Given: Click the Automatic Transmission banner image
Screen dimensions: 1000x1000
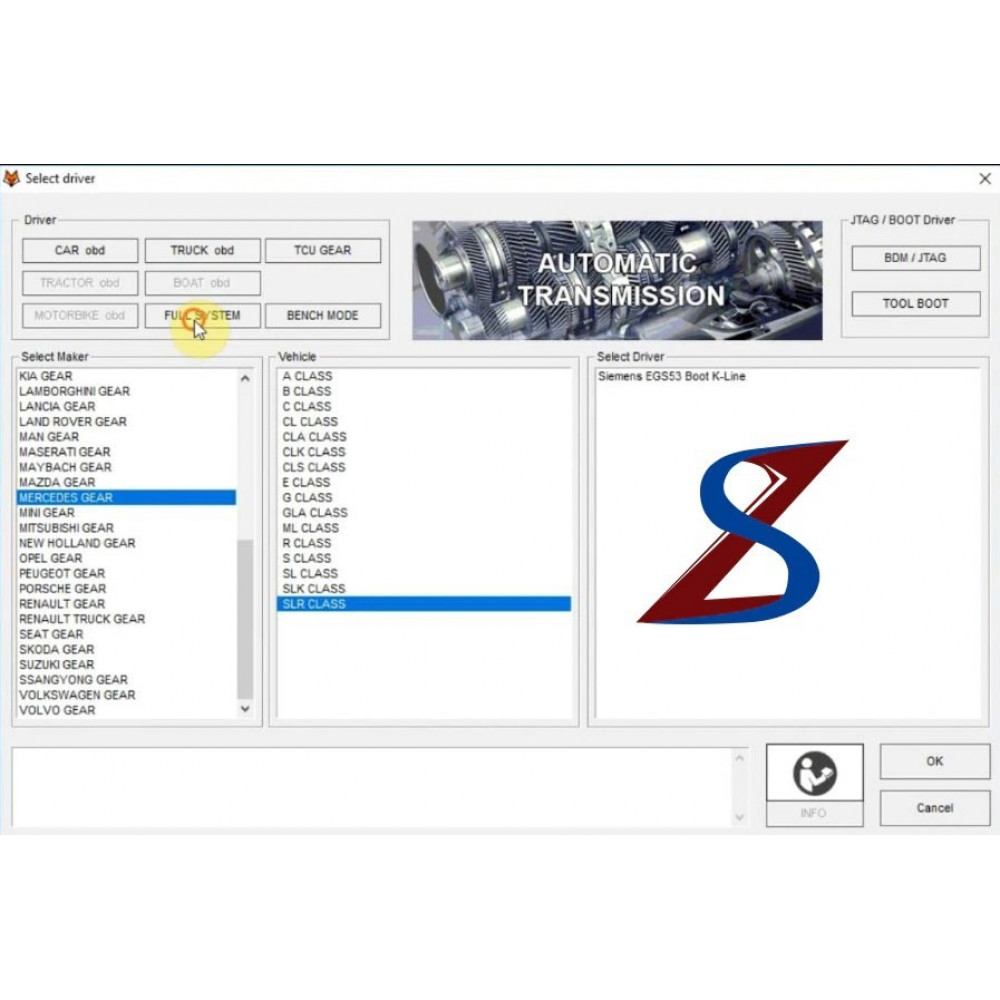Looking at the screenshot, I should (617, 280).
